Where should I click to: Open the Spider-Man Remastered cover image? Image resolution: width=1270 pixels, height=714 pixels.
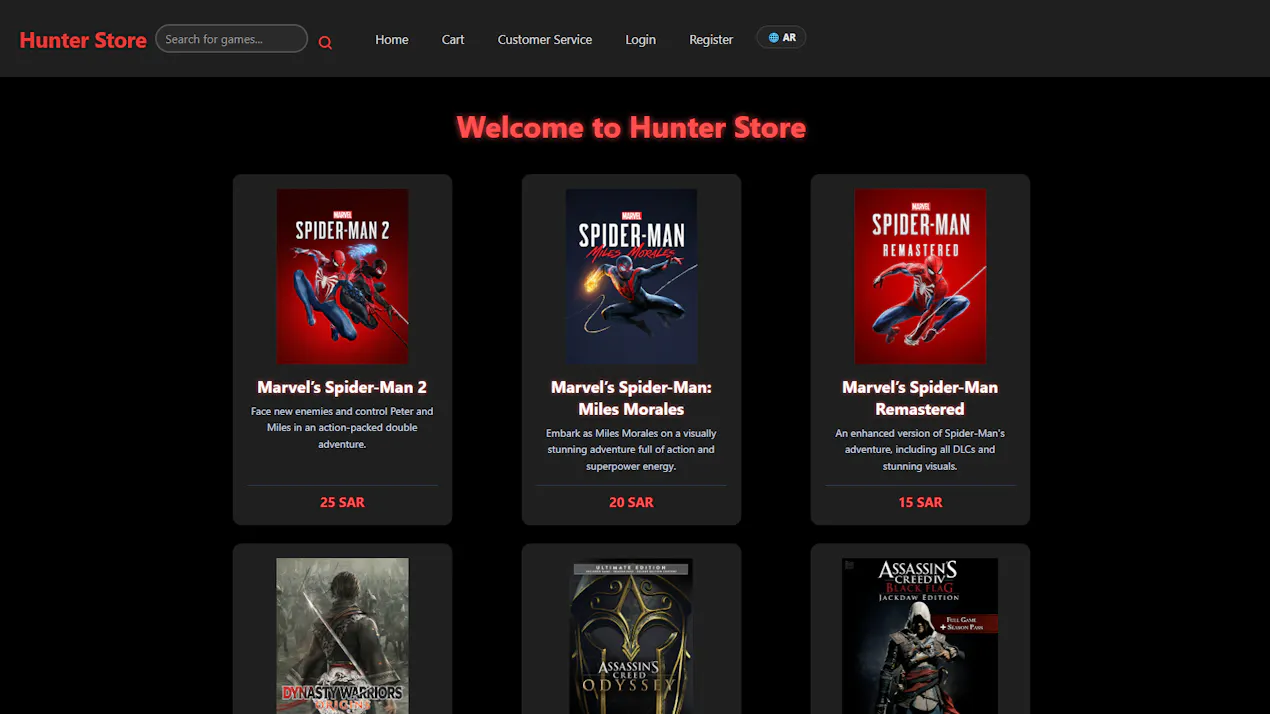(x=920, y=276)
